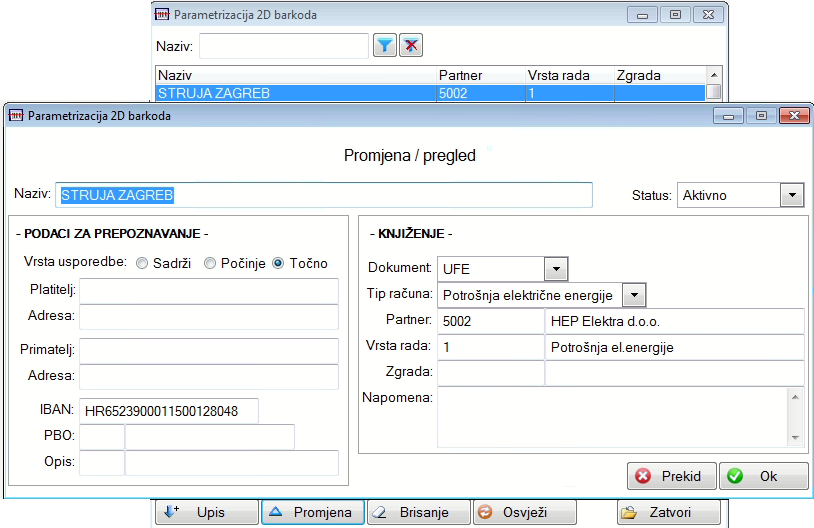Viewport: 814px width, 528px height.
Task: Select the Počinje comparison radio button
Action: click(210, 264)
